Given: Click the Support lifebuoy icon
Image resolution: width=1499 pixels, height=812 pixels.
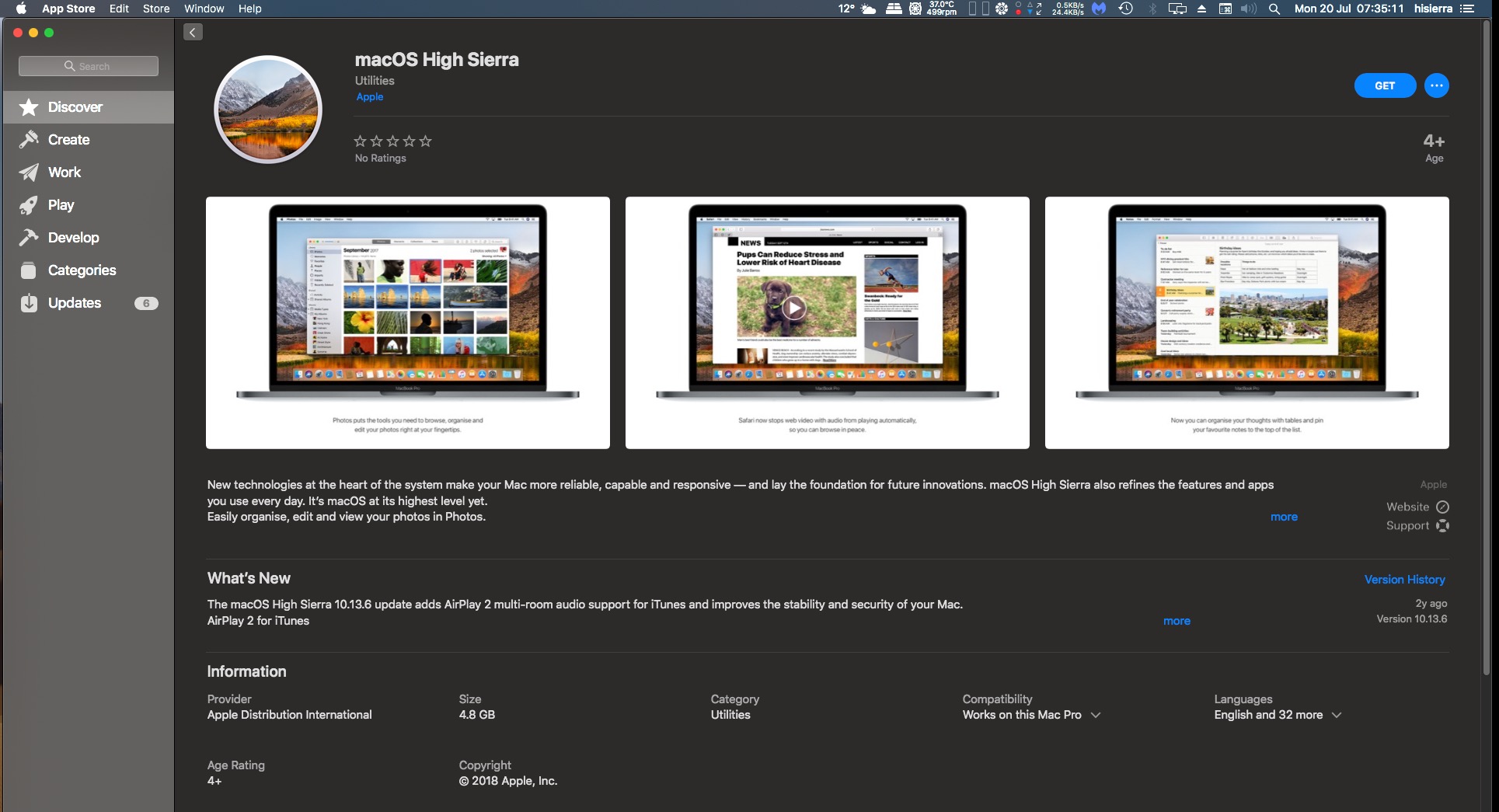Looking at the screenshot, I should (1442, 526).
